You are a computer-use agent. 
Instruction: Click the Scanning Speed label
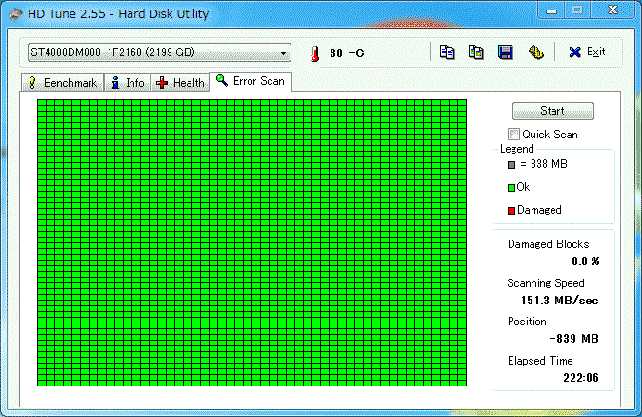point(546,283)
